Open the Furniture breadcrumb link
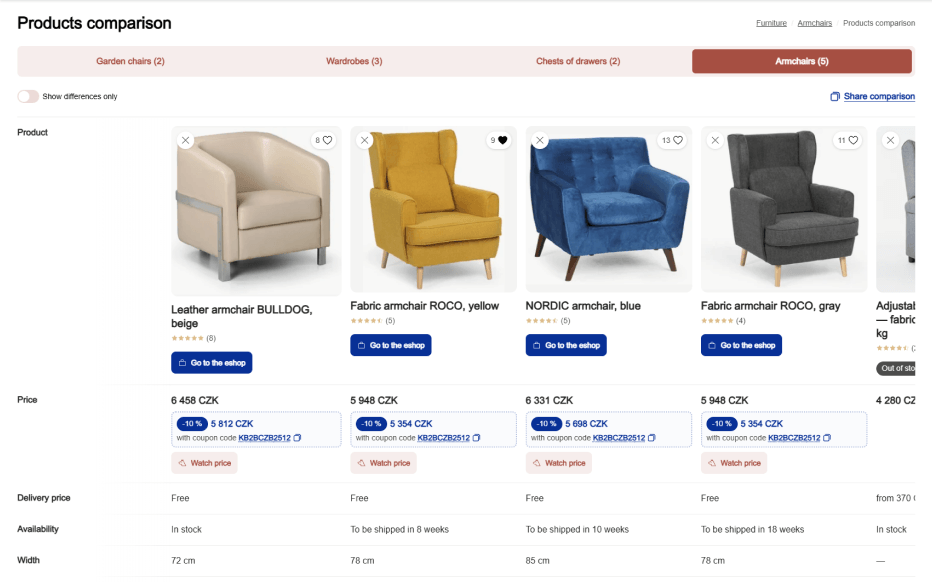This screenshot has height=582, width=932. [x=771, y=23]
